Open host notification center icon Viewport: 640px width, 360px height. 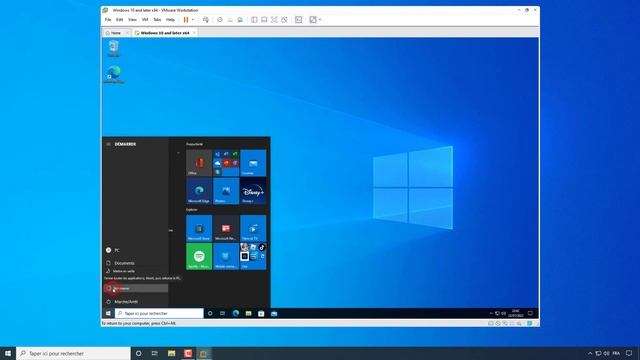tap(629, 353)
